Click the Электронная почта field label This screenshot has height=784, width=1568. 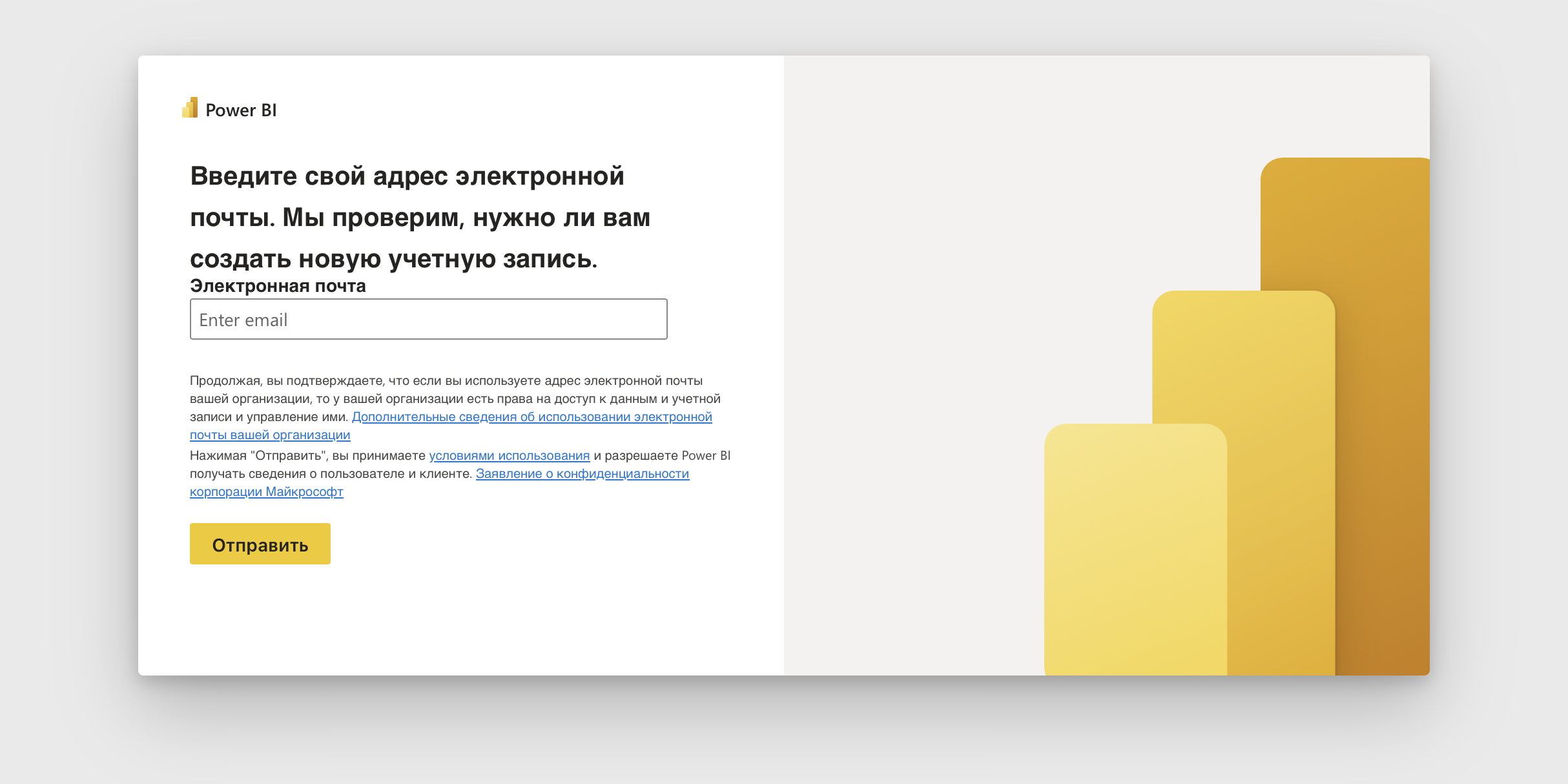(x=278, y=285)
